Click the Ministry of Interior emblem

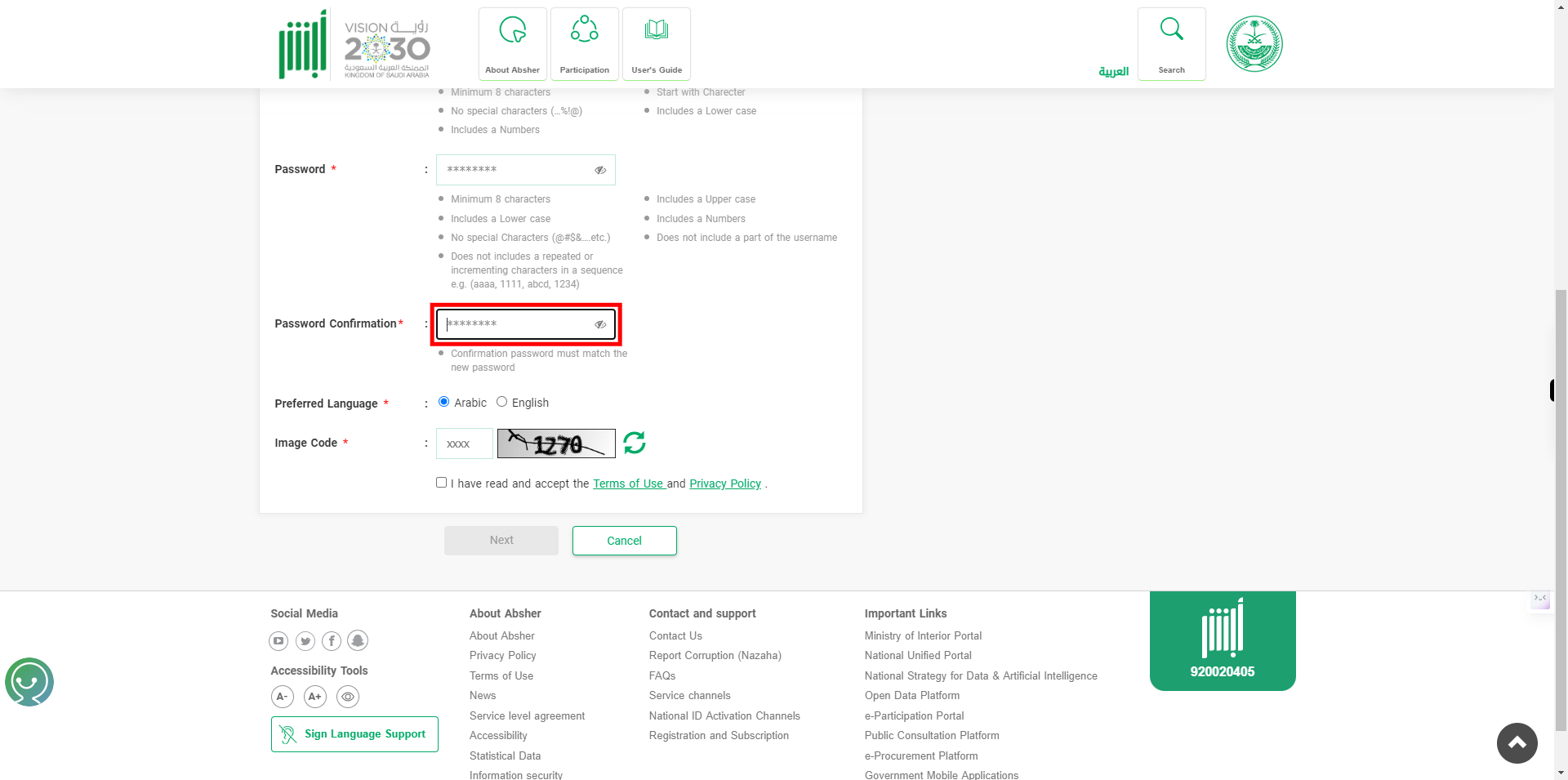coord(1254,44)
